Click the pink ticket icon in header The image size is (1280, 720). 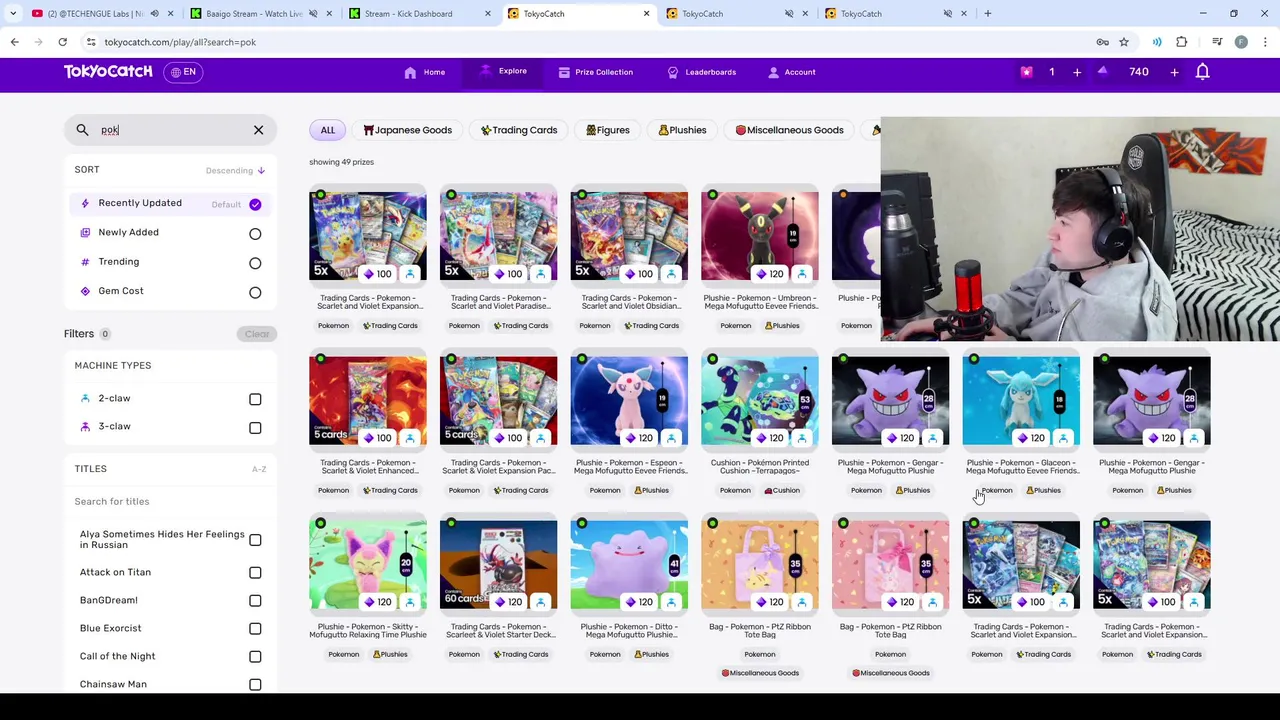tap(1026, 72)
